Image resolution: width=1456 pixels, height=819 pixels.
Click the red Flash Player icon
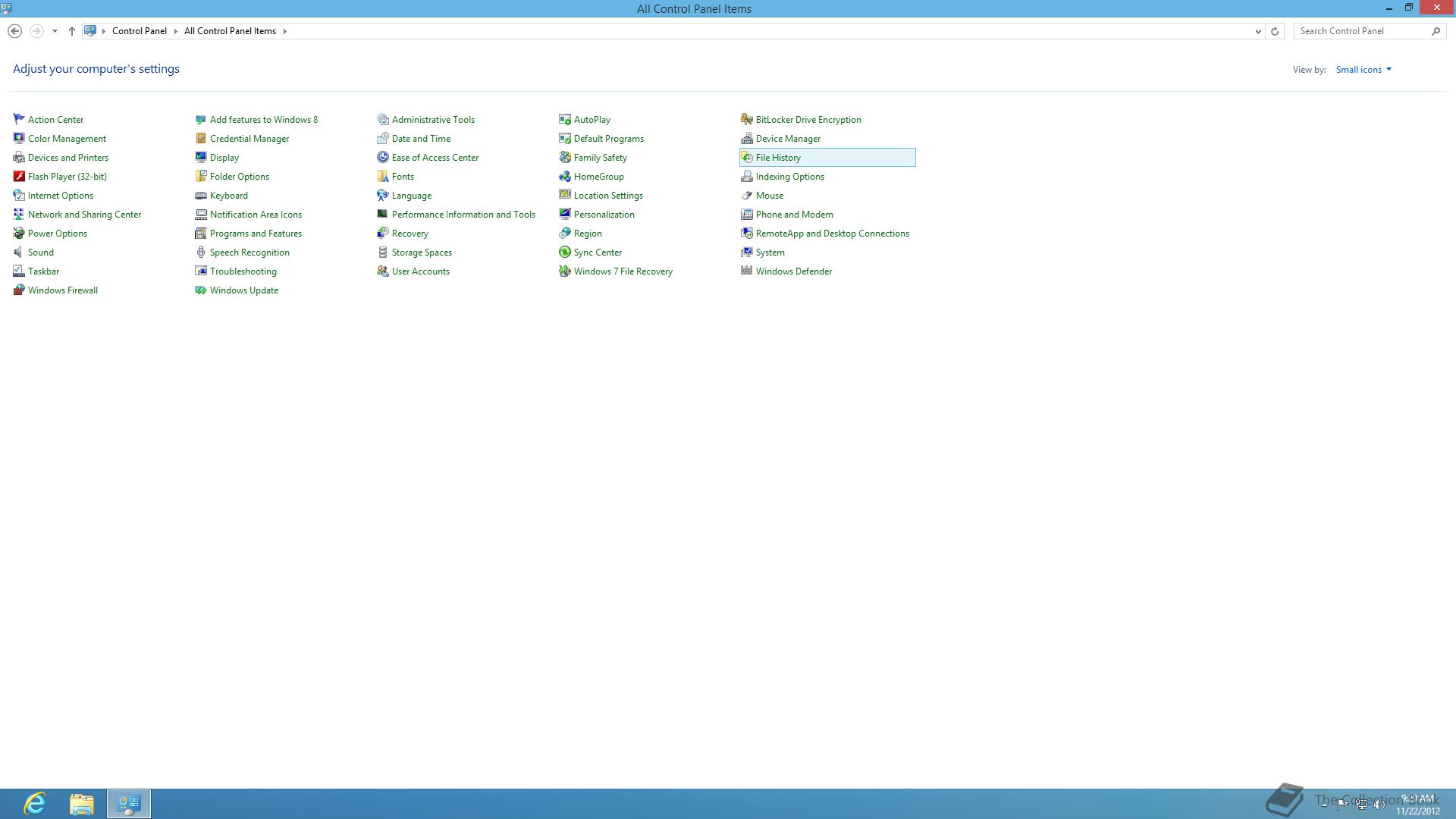tap(19, 176)
